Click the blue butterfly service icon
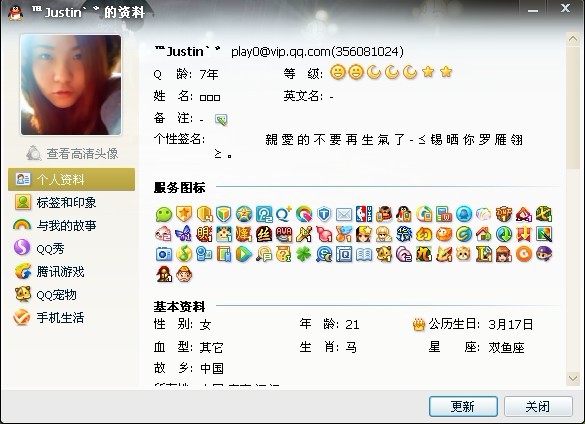 pos(183,234)
